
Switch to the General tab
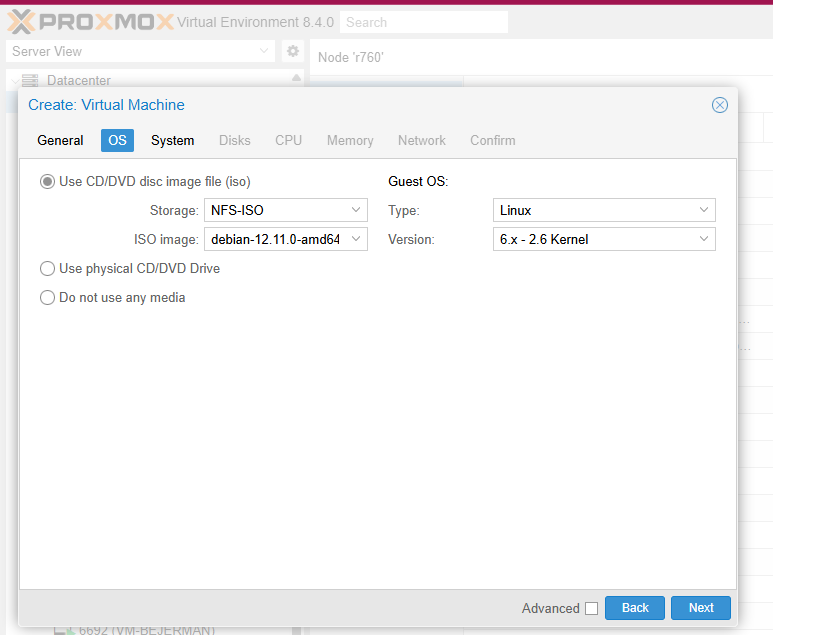[60, 140]
